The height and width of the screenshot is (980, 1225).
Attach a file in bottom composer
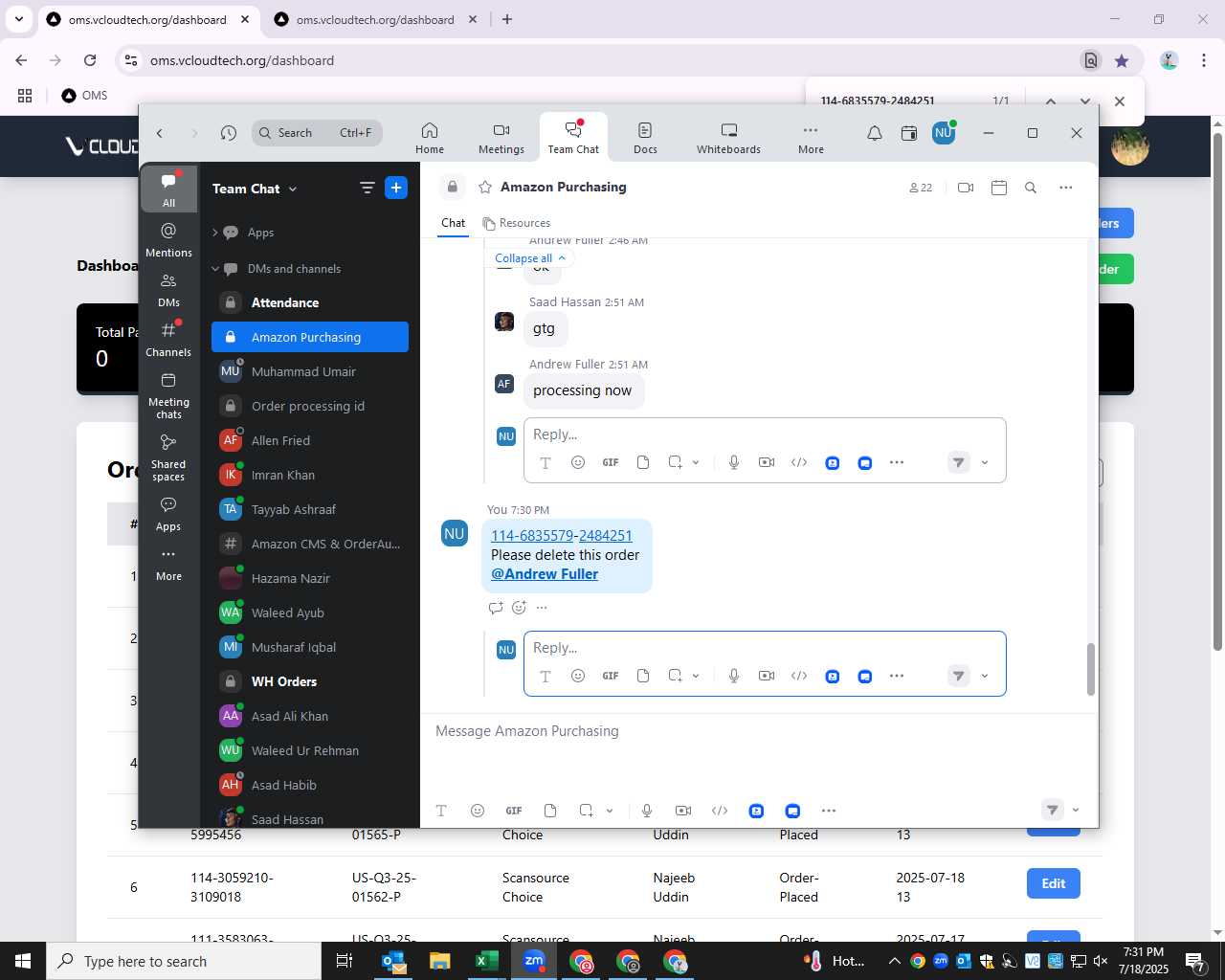550,811
